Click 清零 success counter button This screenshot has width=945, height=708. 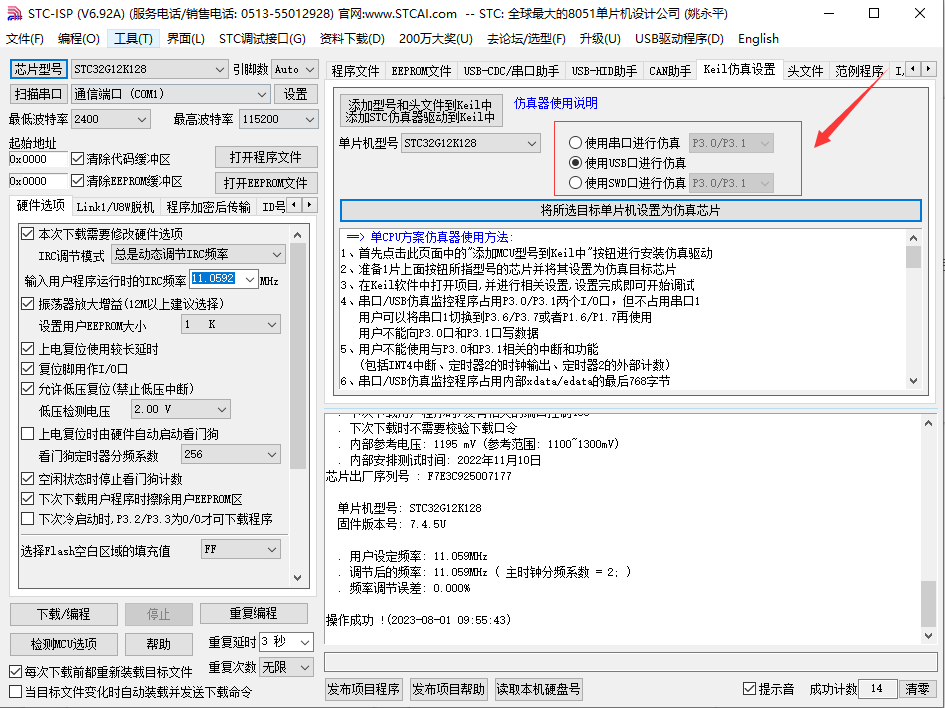(x=918, y=689)
